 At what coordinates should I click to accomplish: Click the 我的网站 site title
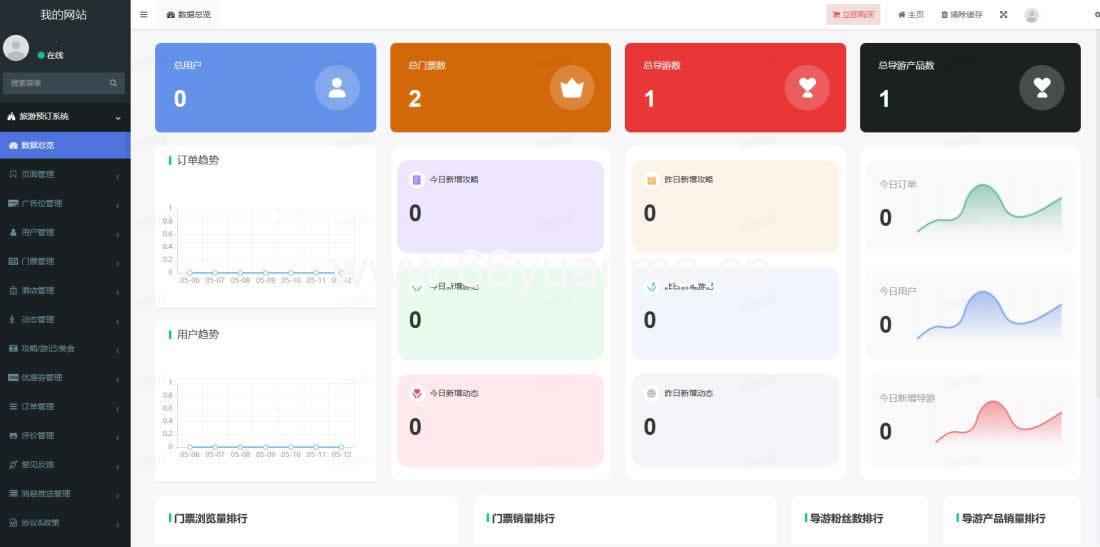point(64,15)
